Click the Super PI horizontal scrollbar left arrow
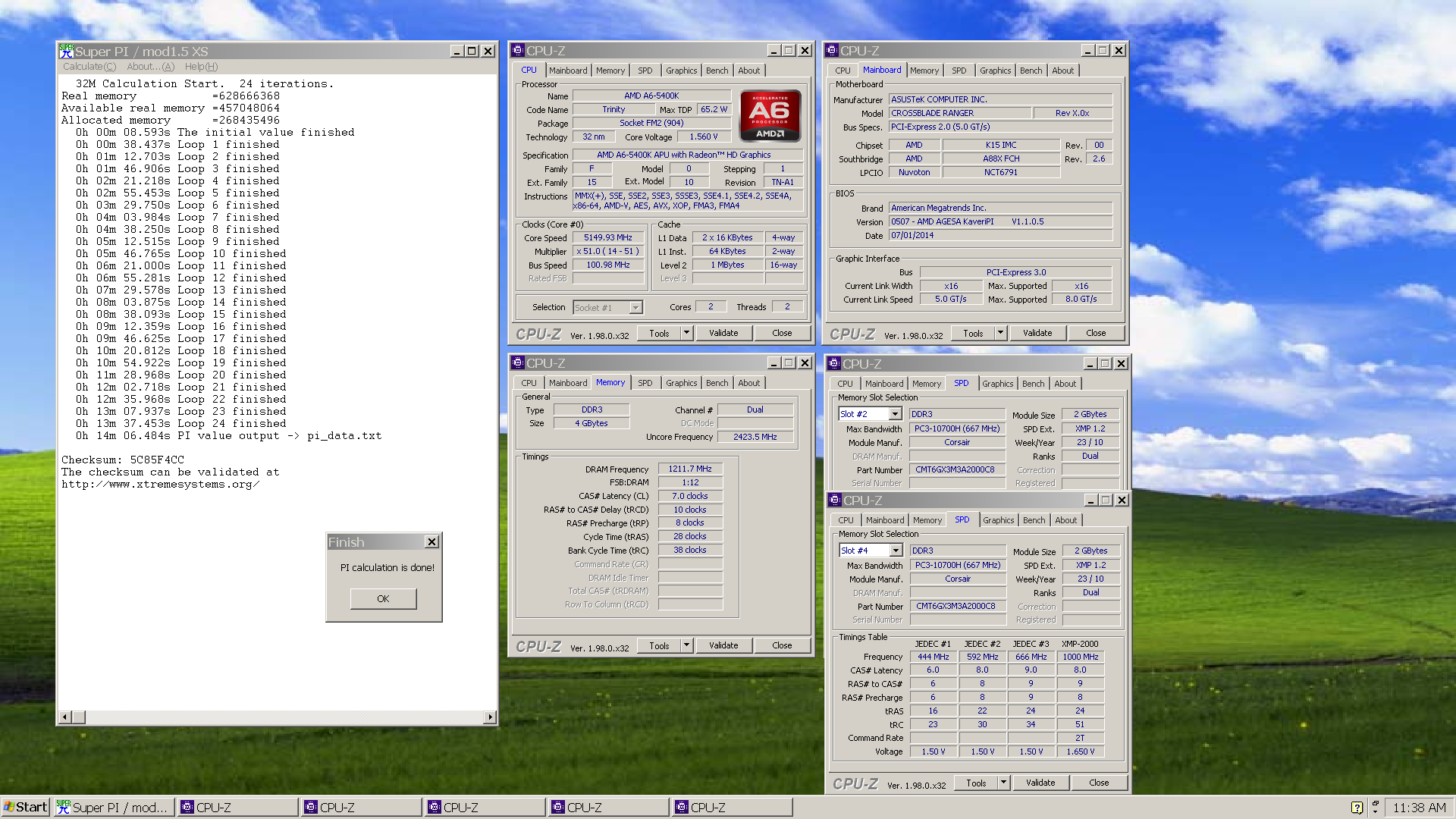This screenshot has width=1456, height=819. click(65, 717)
